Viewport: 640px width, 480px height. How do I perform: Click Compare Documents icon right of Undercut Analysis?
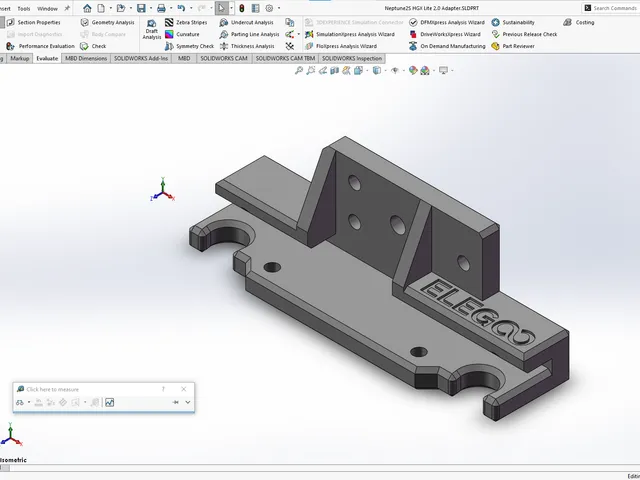pos(290,22)
